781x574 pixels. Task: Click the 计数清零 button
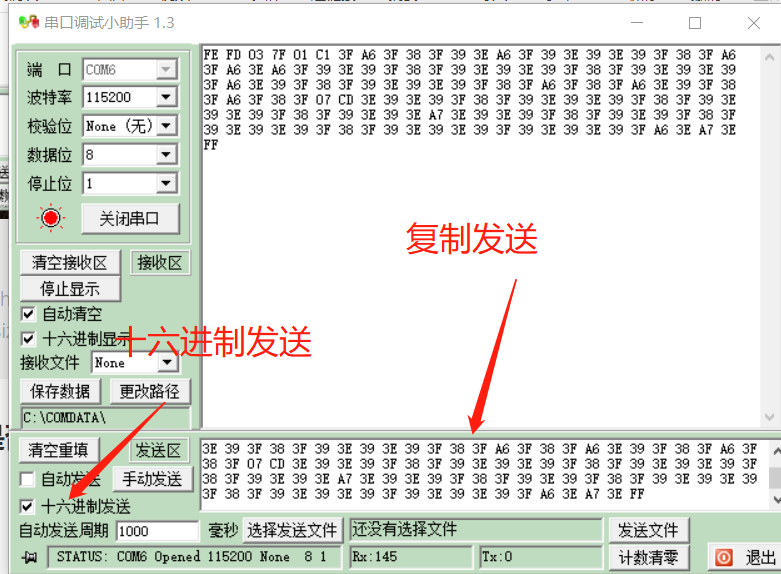pos(649,557)
